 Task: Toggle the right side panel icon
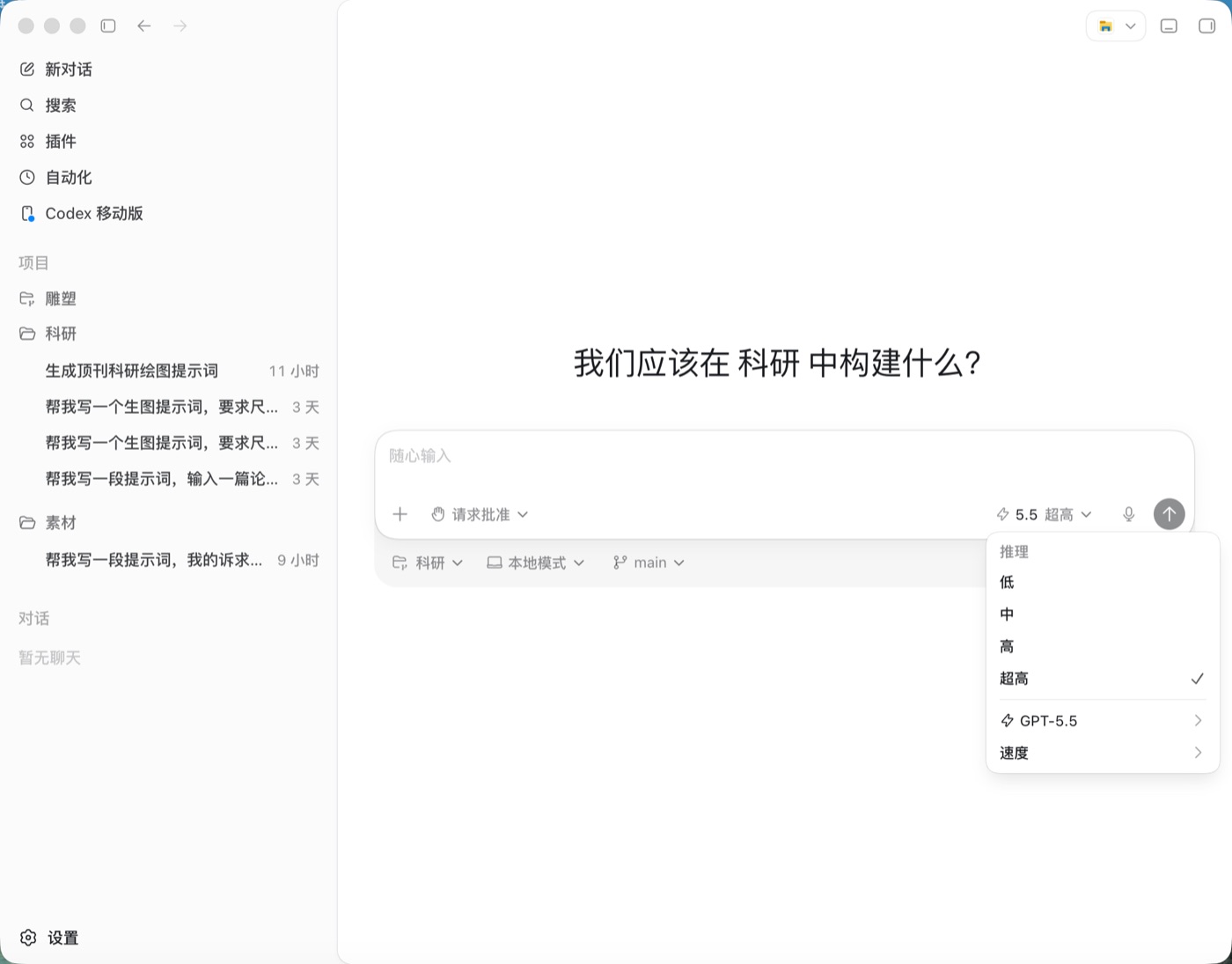[1207, 26]
